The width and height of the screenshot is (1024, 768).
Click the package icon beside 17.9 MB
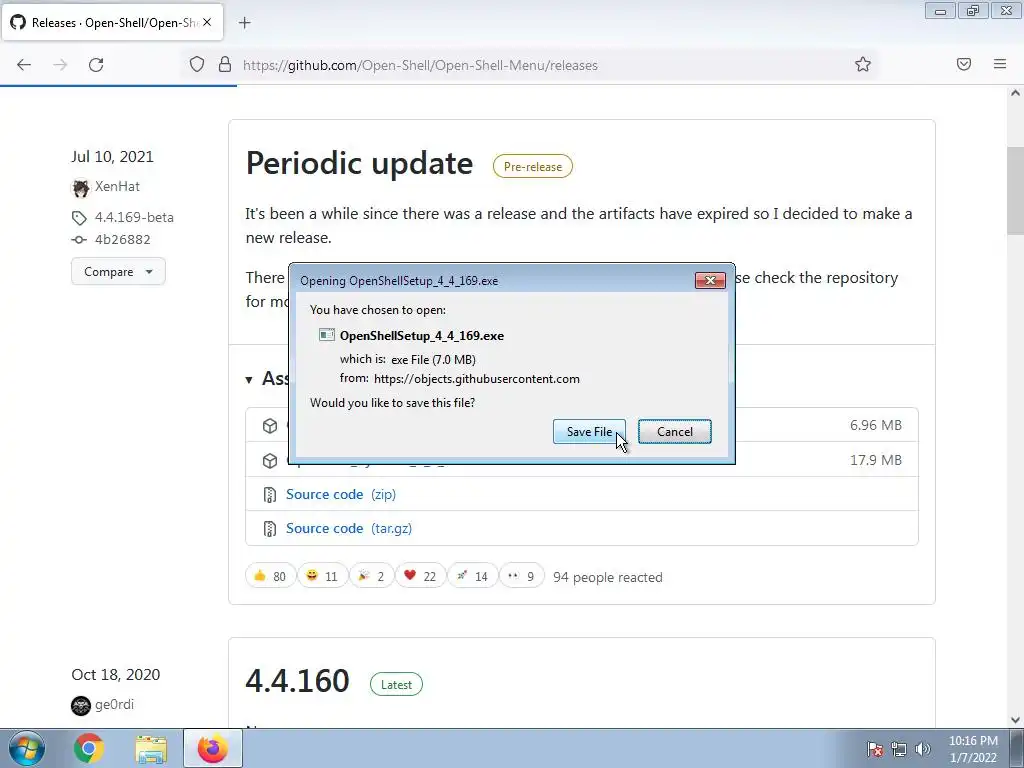coord(270,460)
